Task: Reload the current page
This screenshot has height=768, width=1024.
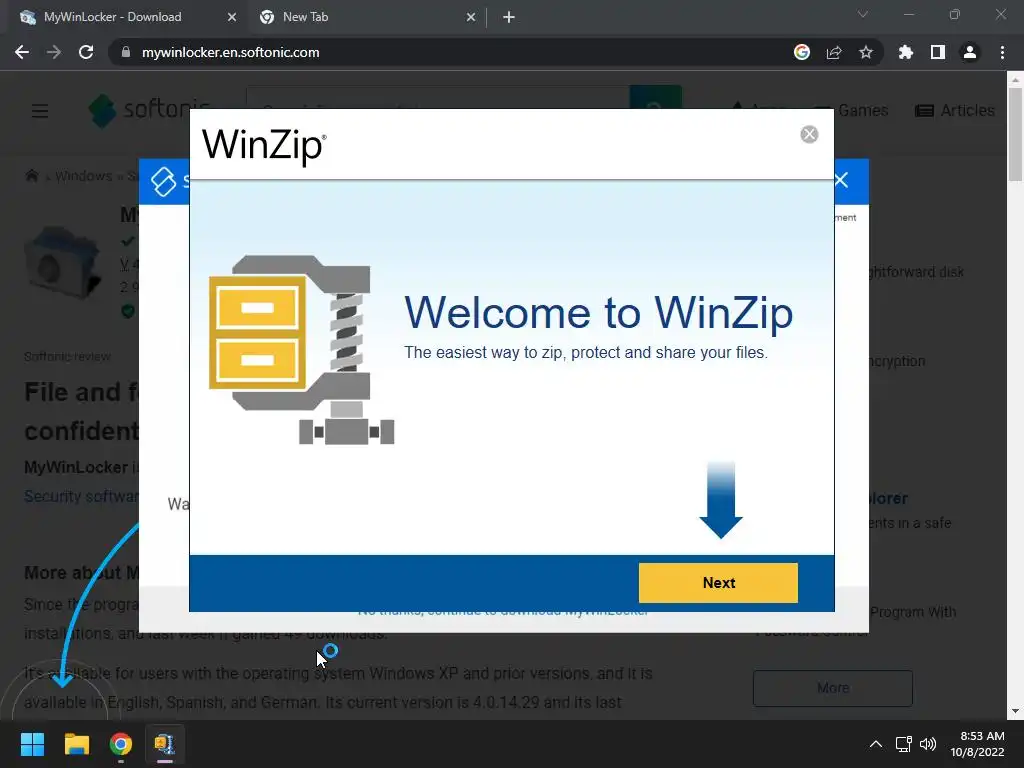Action: point(86,52)
